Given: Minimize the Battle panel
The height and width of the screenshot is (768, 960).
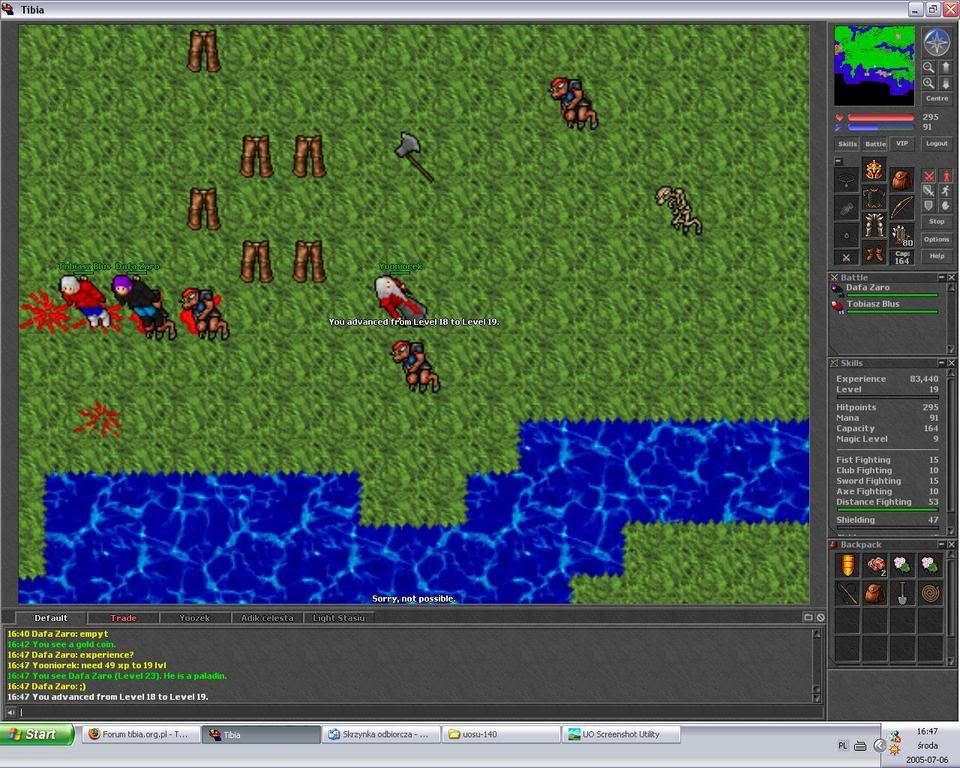Looking at the screenshot, I should (942, 277).
